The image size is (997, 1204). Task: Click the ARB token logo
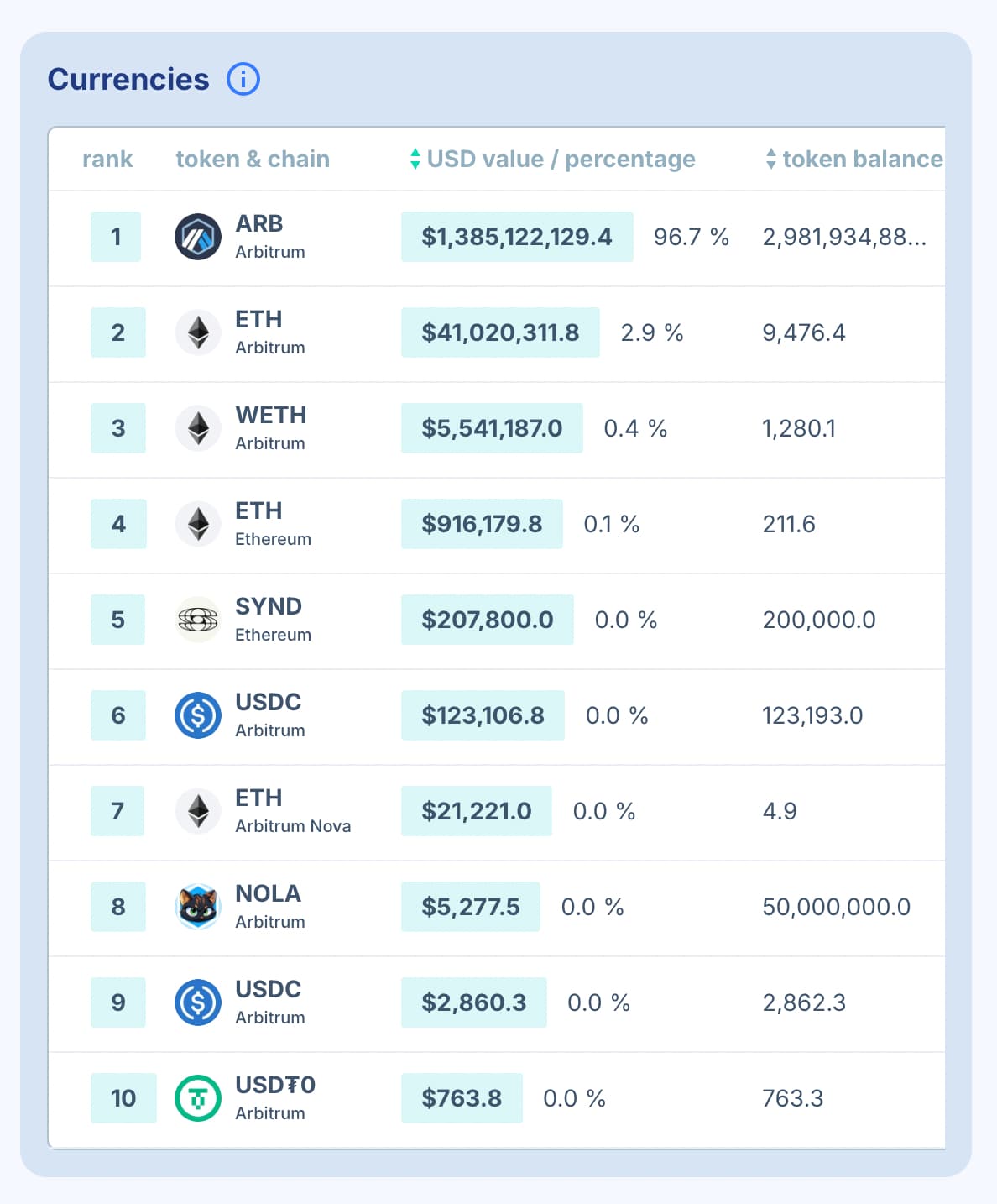[x=198, y=237]
